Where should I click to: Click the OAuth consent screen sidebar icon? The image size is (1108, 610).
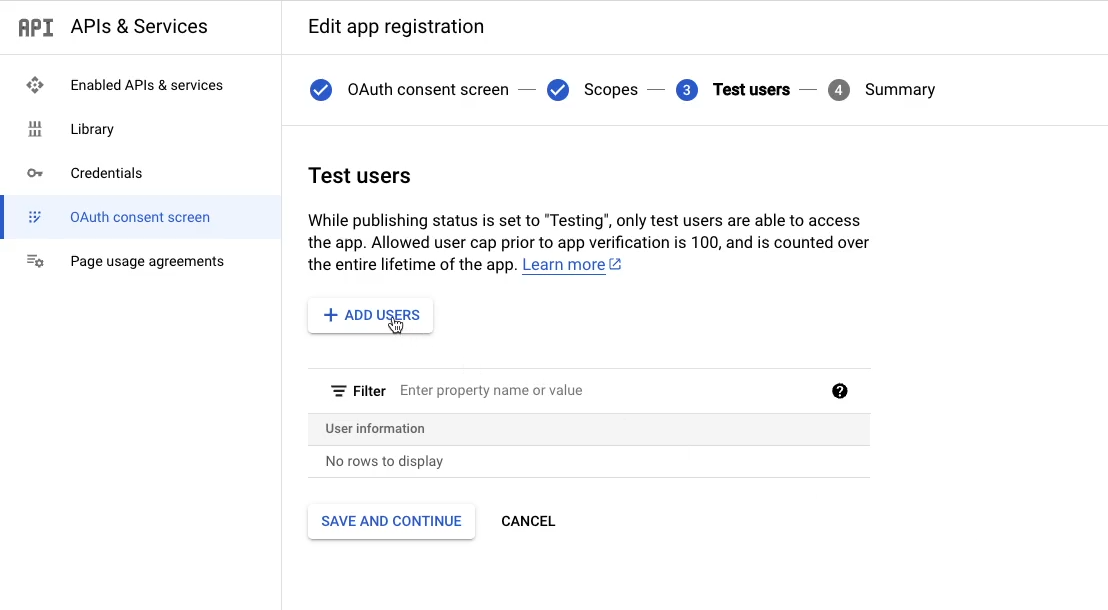click(x=35, y=217)
